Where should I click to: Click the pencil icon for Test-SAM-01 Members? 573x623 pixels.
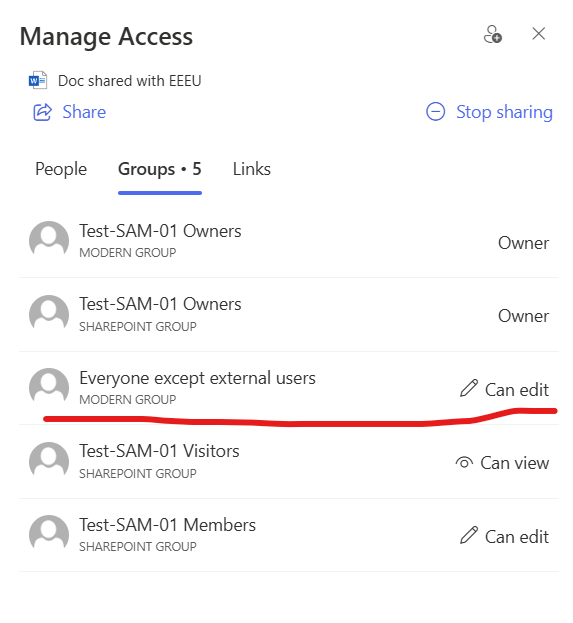click(469, 535)
